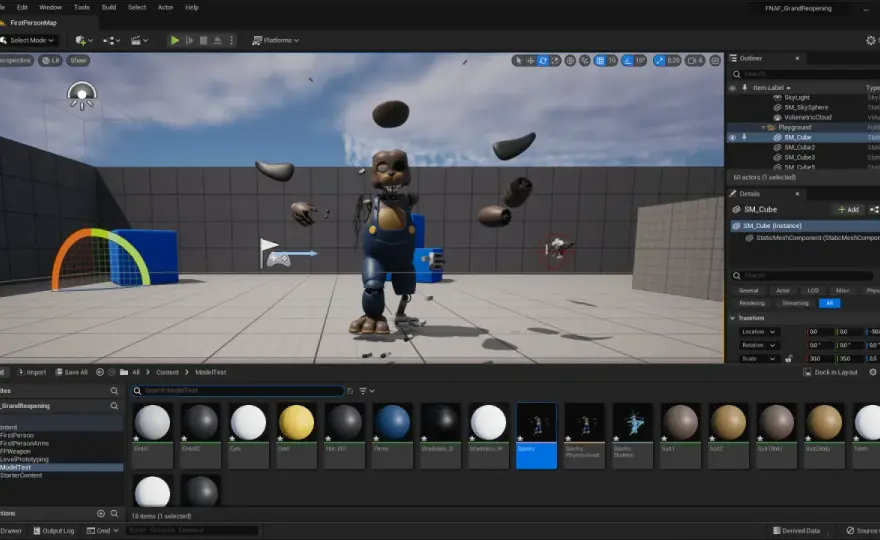Toggle scale snapping in the viewport
Image resolution: width=880 pixels, height=540 pixels.
pyautogui.click(x=659, y=61)
